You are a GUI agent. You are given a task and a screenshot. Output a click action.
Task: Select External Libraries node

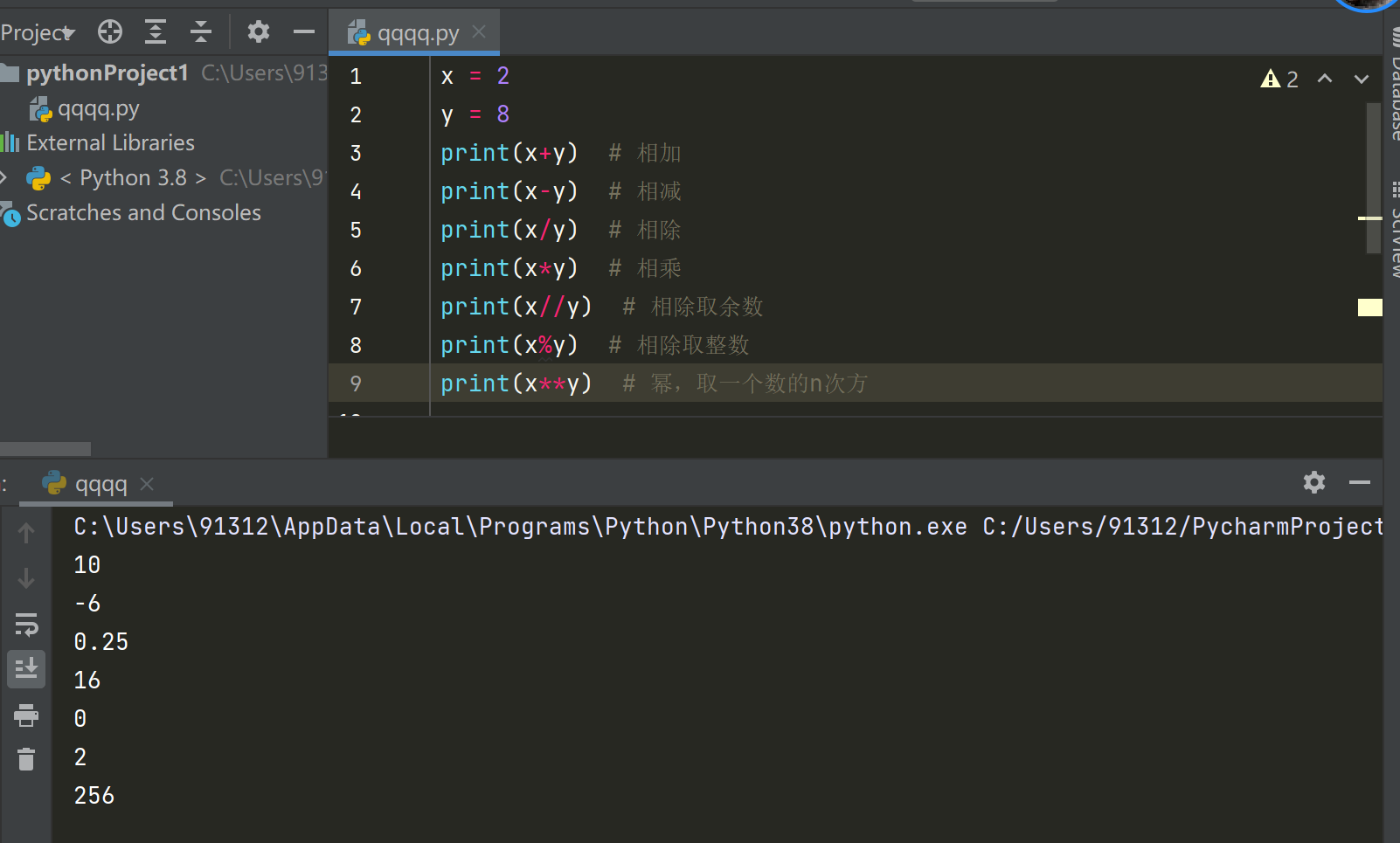click(110, 142)
